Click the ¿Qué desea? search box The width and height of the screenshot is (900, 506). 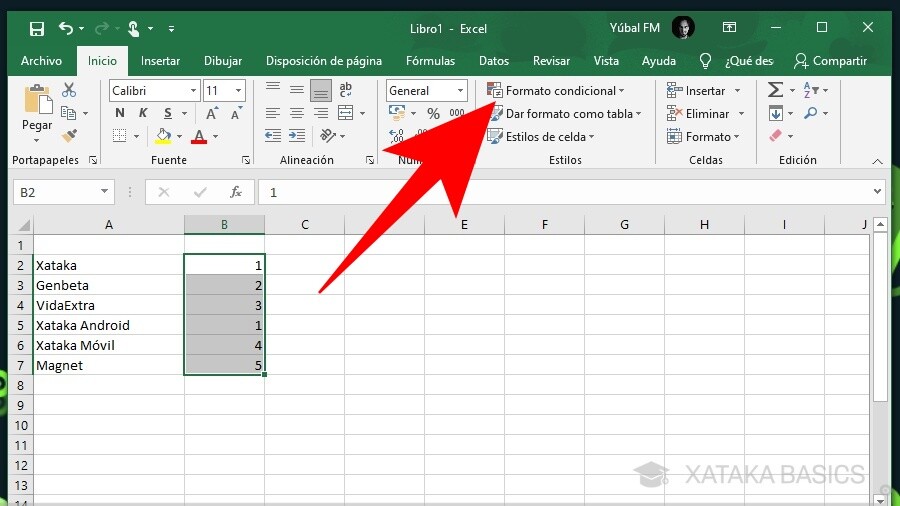(748, 61)
